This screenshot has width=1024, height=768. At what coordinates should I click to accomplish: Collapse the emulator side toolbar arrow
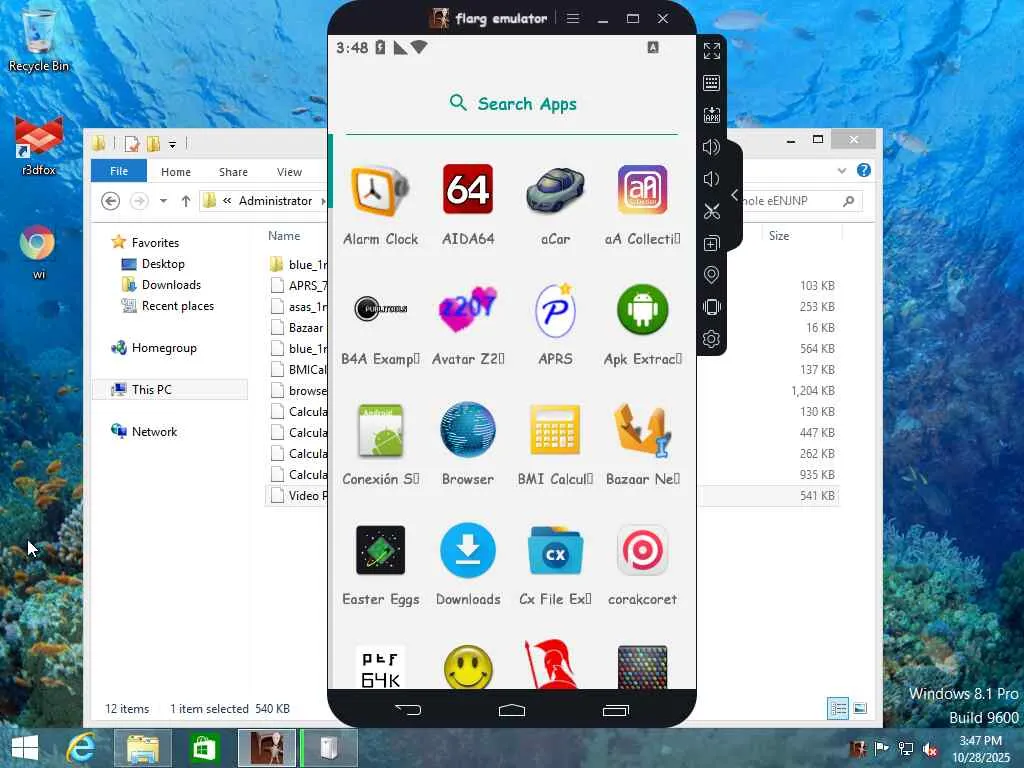pyautogui.click(x=735, y=195)
